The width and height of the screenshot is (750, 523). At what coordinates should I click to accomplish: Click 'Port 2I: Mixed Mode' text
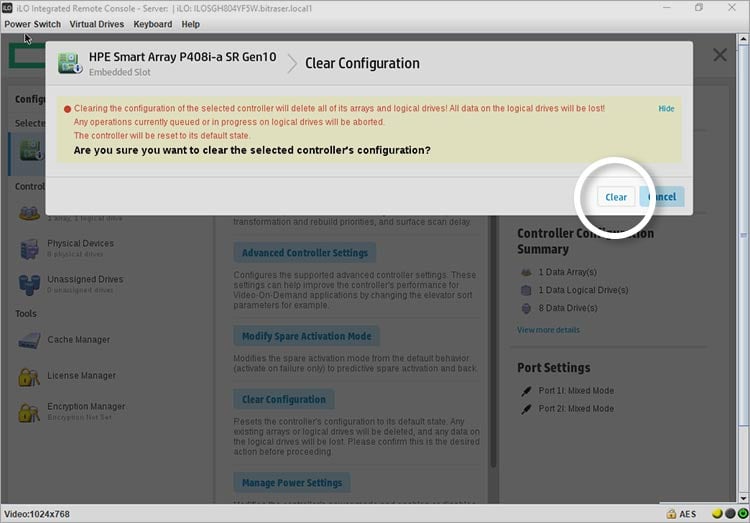click(x=576, y=409)
